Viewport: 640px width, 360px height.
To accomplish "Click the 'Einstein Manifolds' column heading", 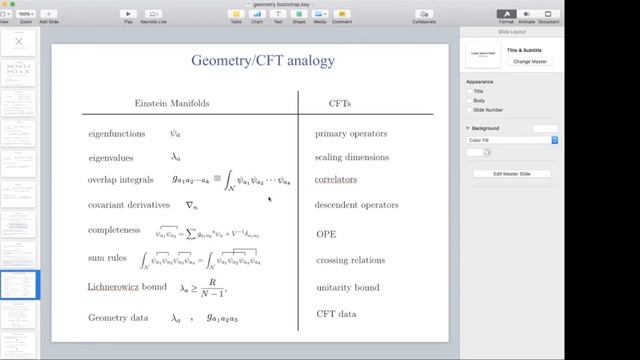I will (x=172, y=103).
